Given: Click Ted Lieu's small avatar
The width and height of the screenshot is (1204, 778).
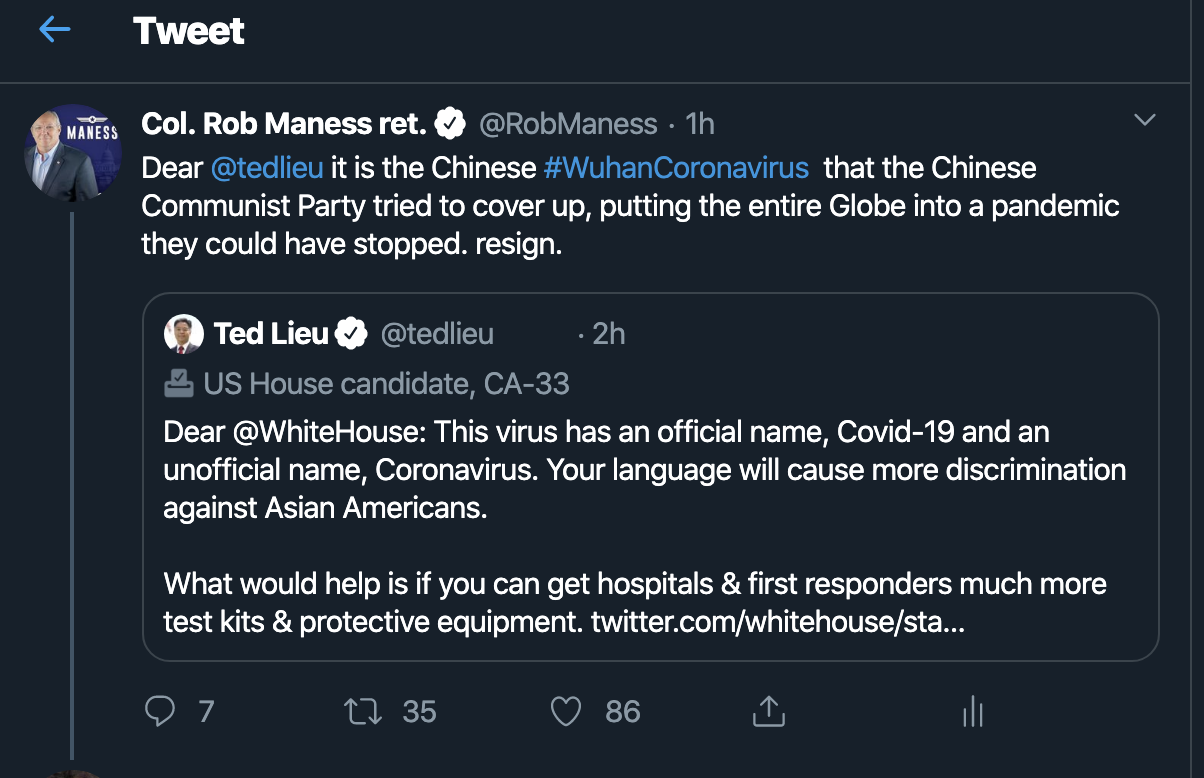Looking at the screenshot, I should [184, 334].
